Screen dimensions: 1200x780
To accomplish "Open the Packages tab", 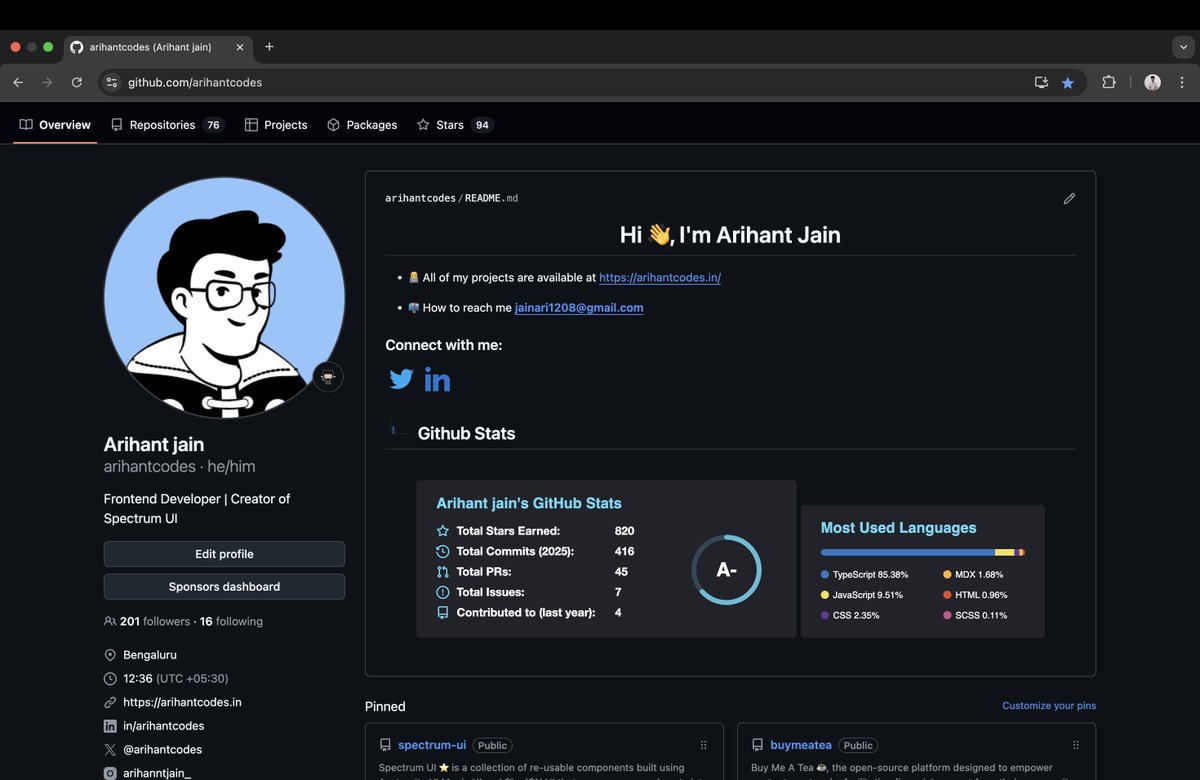I will [x=362, y=125].
